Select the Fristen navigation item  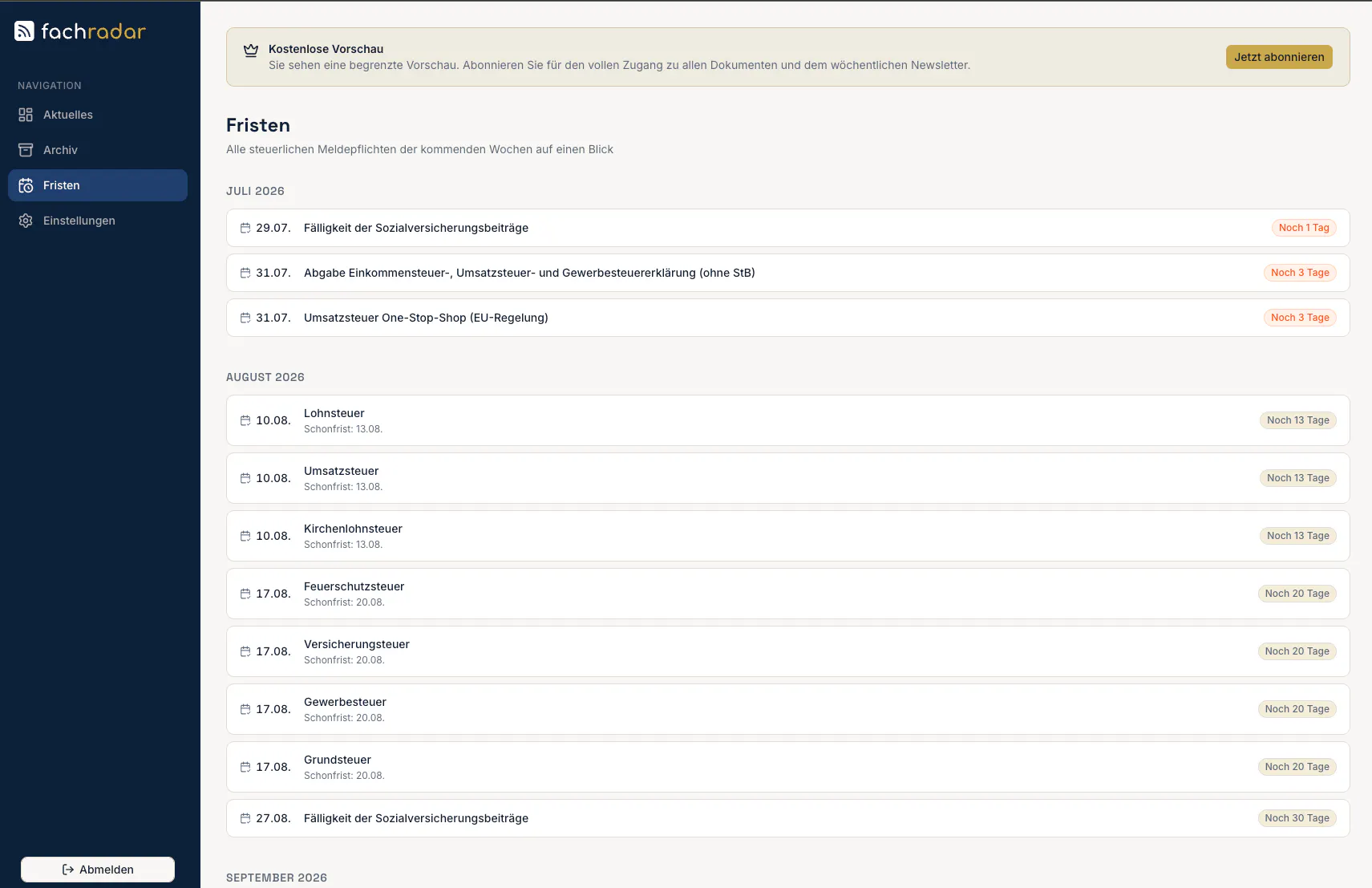coord(98,185)
